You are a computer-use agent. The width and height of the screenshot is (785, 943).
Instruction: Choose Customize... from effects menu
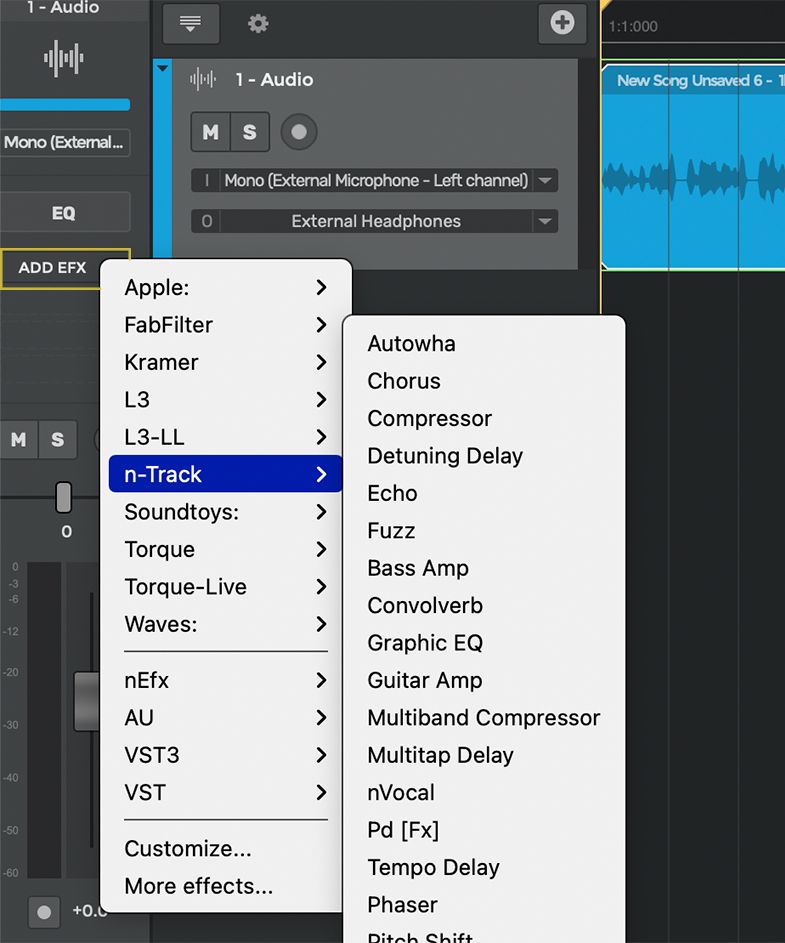pos(225,849)
